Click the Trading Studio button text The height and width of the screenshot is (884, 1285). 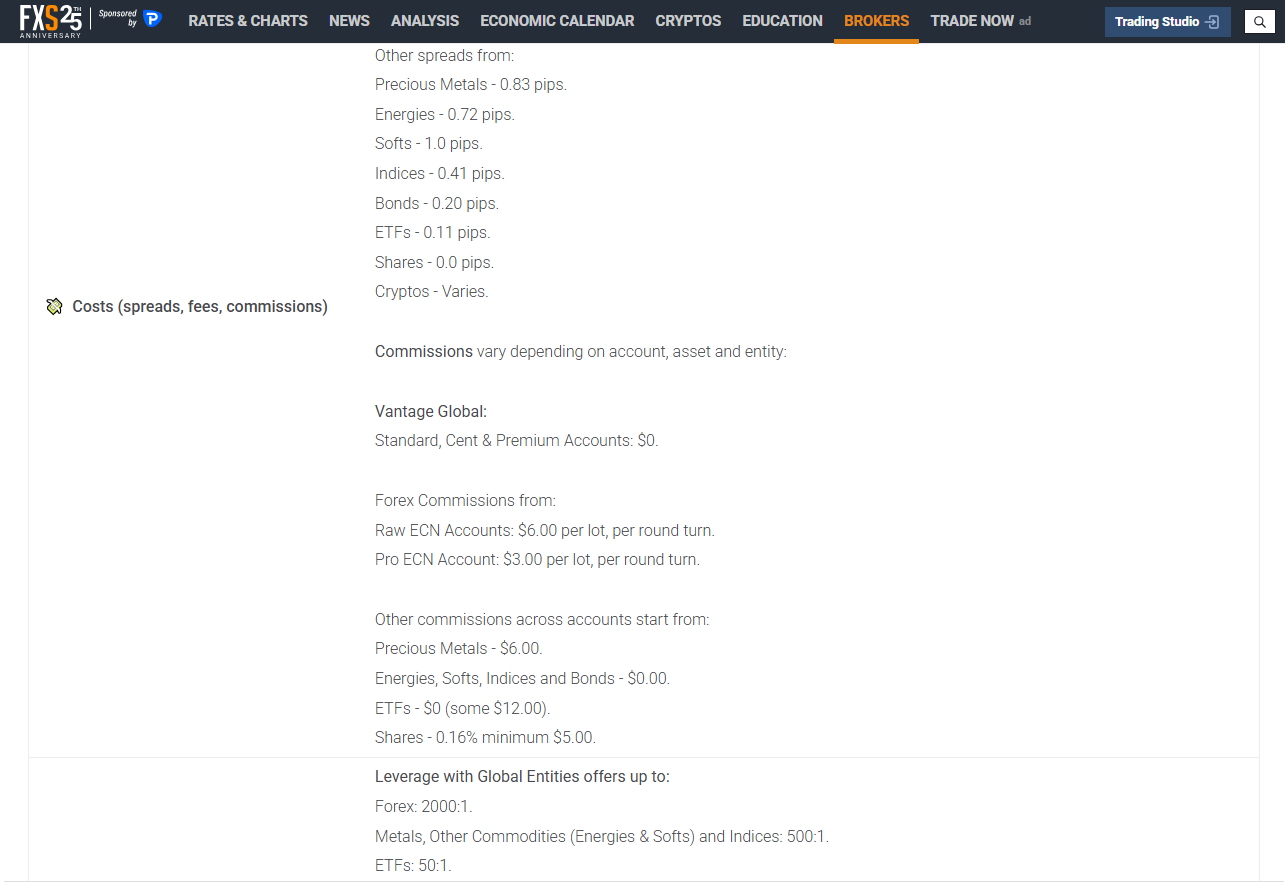pos(1156,22)
